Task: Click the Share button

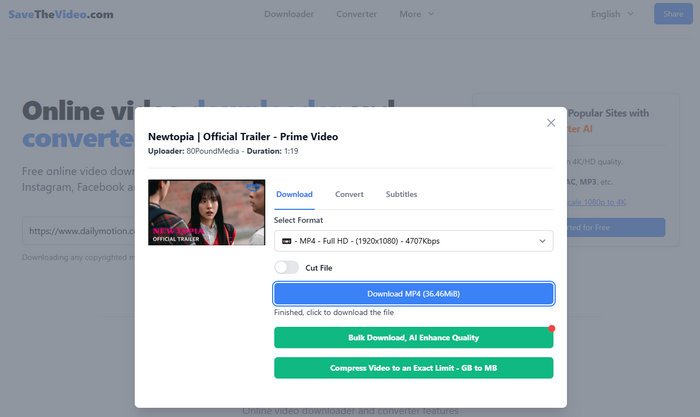Action: (x=673, y=14)
